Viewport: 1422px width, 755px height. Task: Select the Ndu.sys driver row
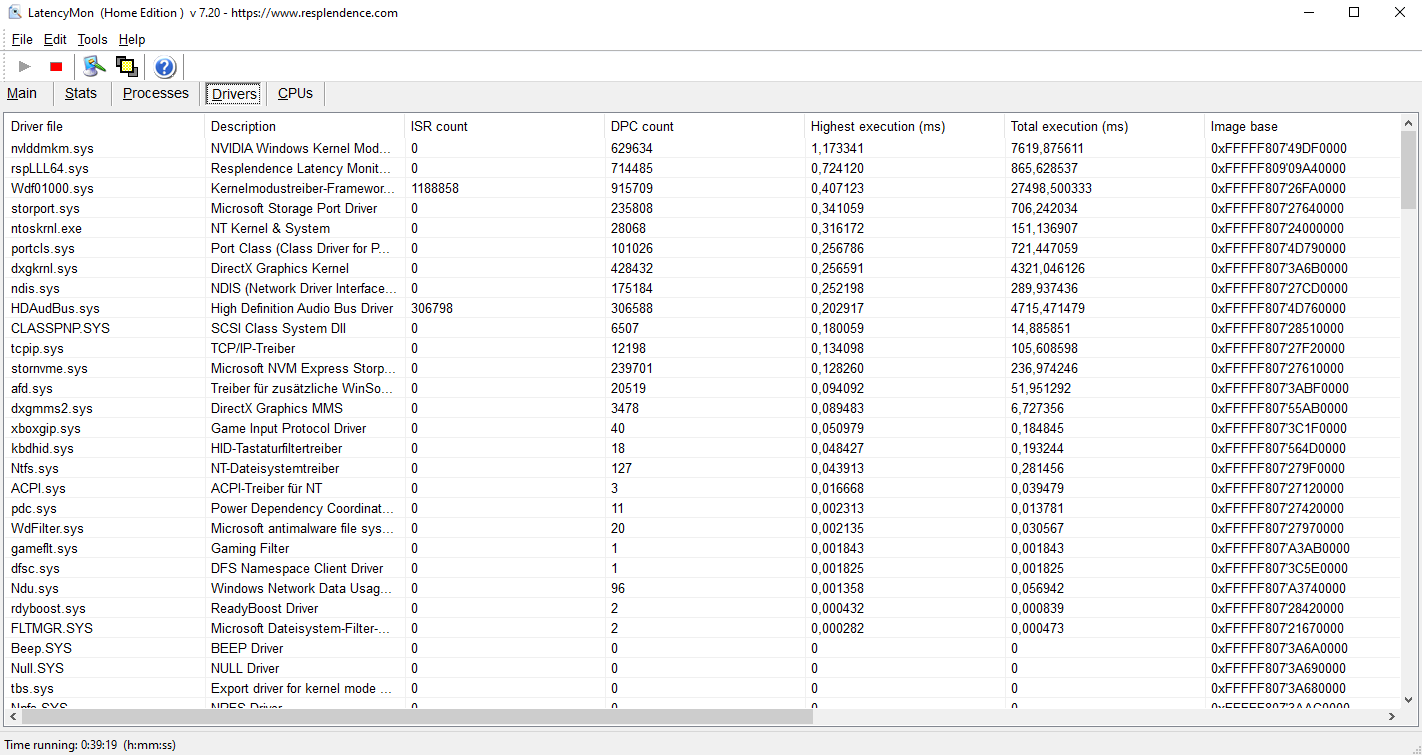coord(702,588)
